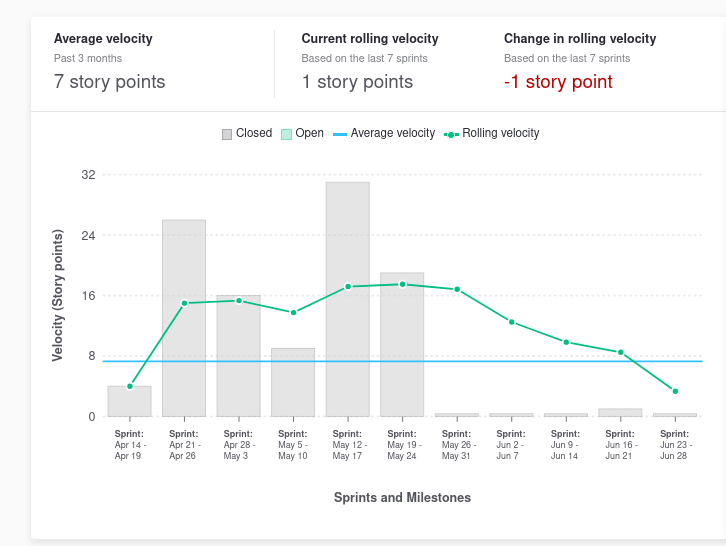This screenshot has width=726, height=546.
Task: Select the May 5 - May 10 sprint bar
Action: tap(293, 385)
